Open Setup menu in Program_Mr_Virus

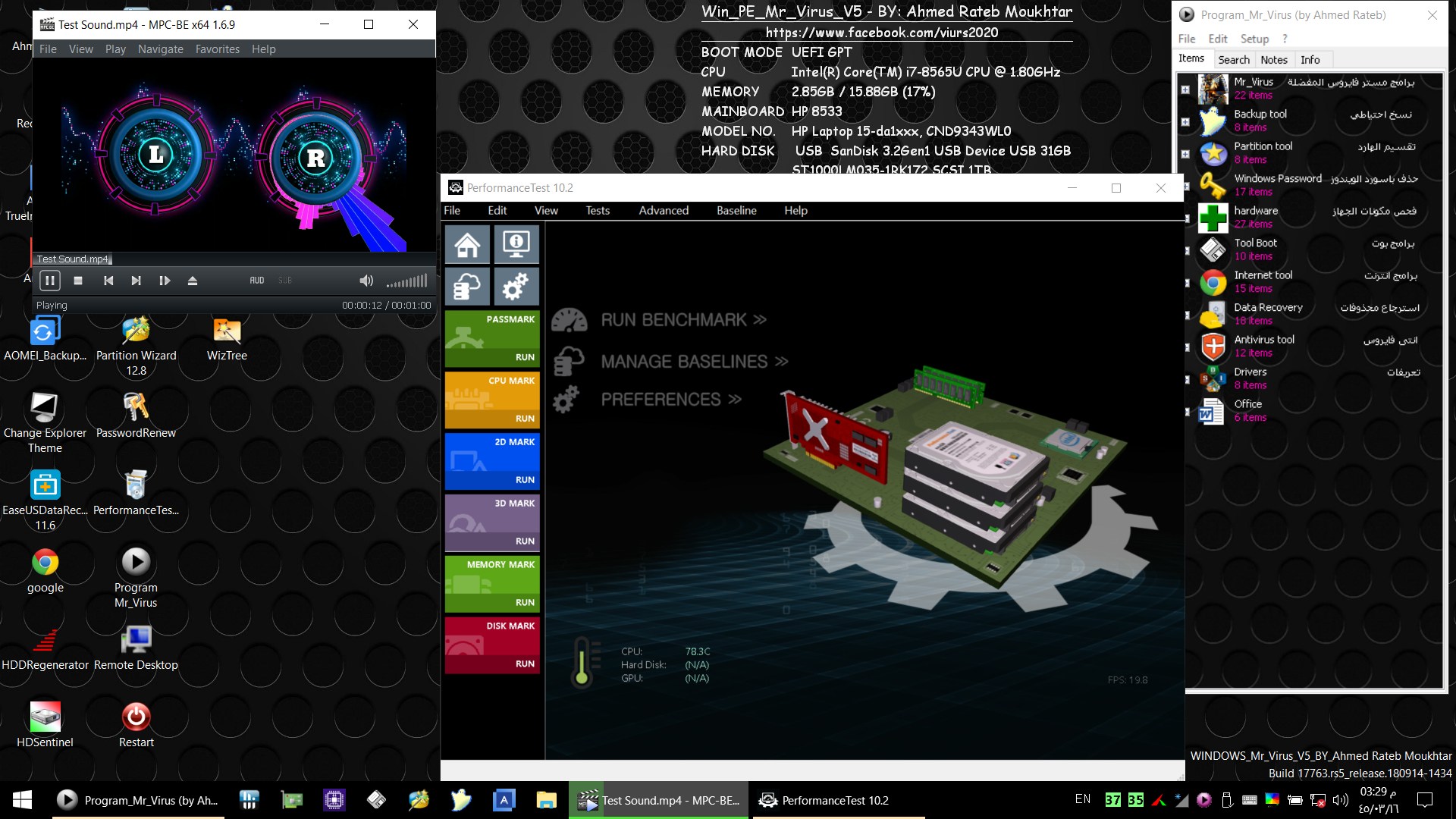[x=1254, y=39]
